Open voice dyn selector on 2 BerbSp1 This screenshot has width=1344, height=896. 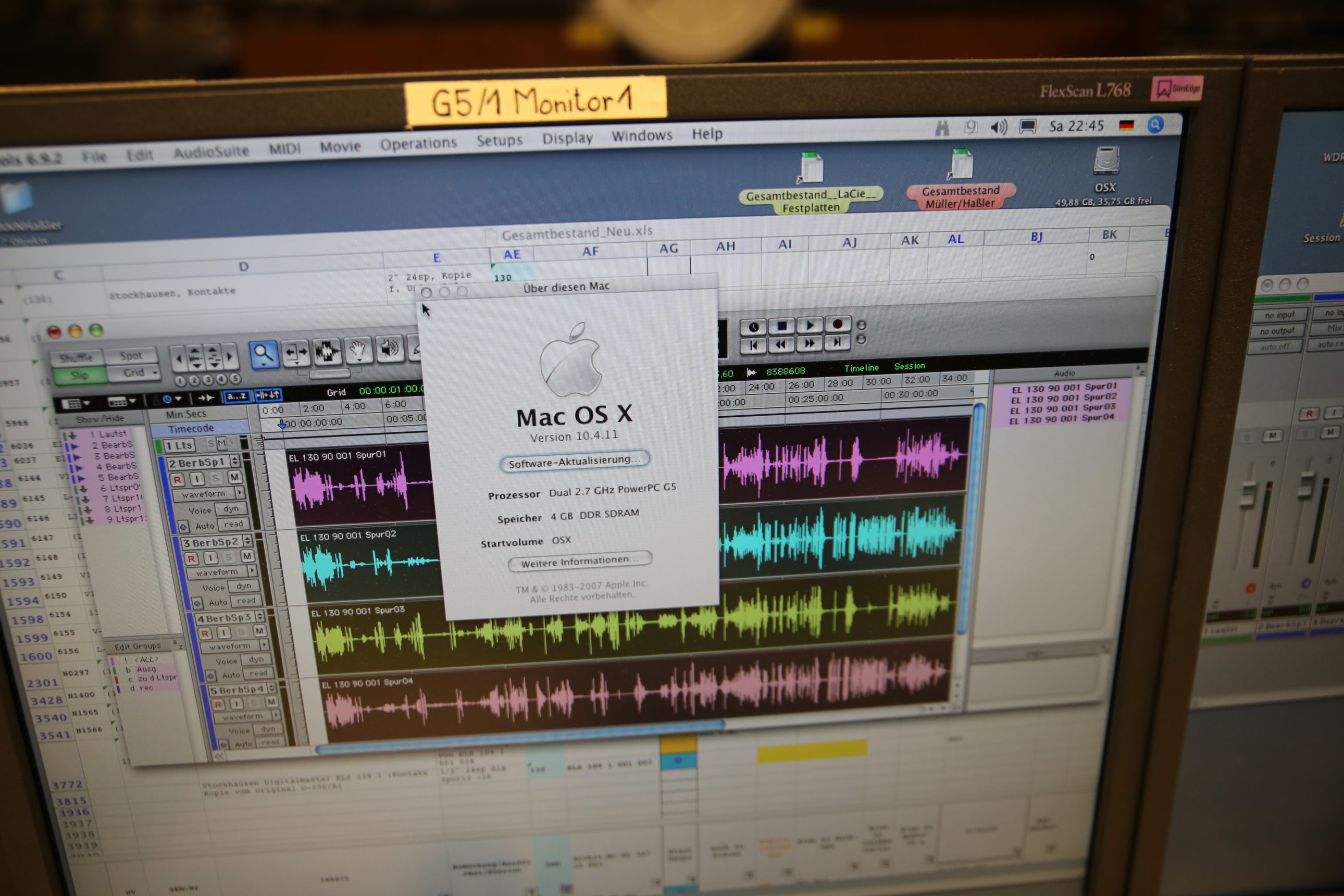coord(231,508)
